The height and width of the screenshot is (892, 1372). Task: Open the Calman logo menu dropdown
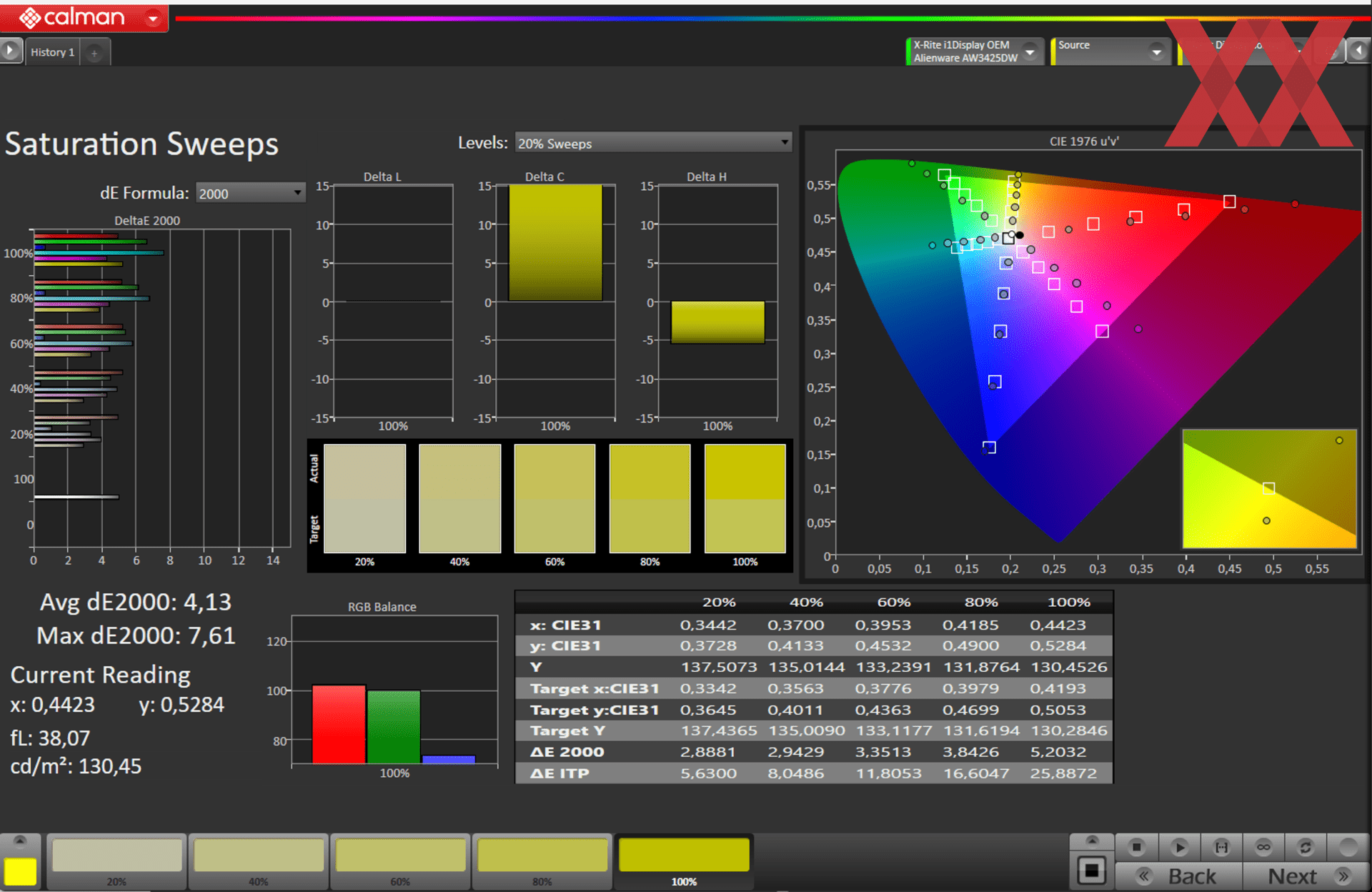(153, 19)
